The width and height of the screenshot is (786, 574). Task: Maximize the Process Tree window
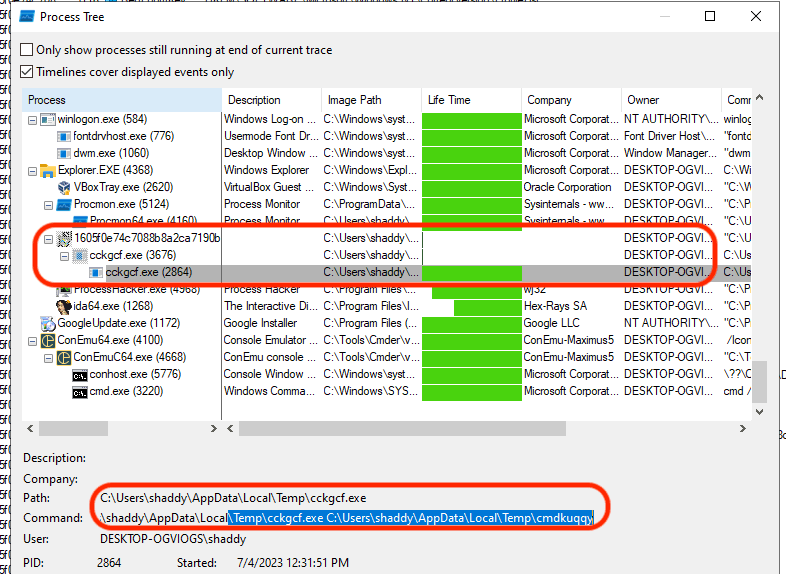pyautogui.click(x=710, y=17)
